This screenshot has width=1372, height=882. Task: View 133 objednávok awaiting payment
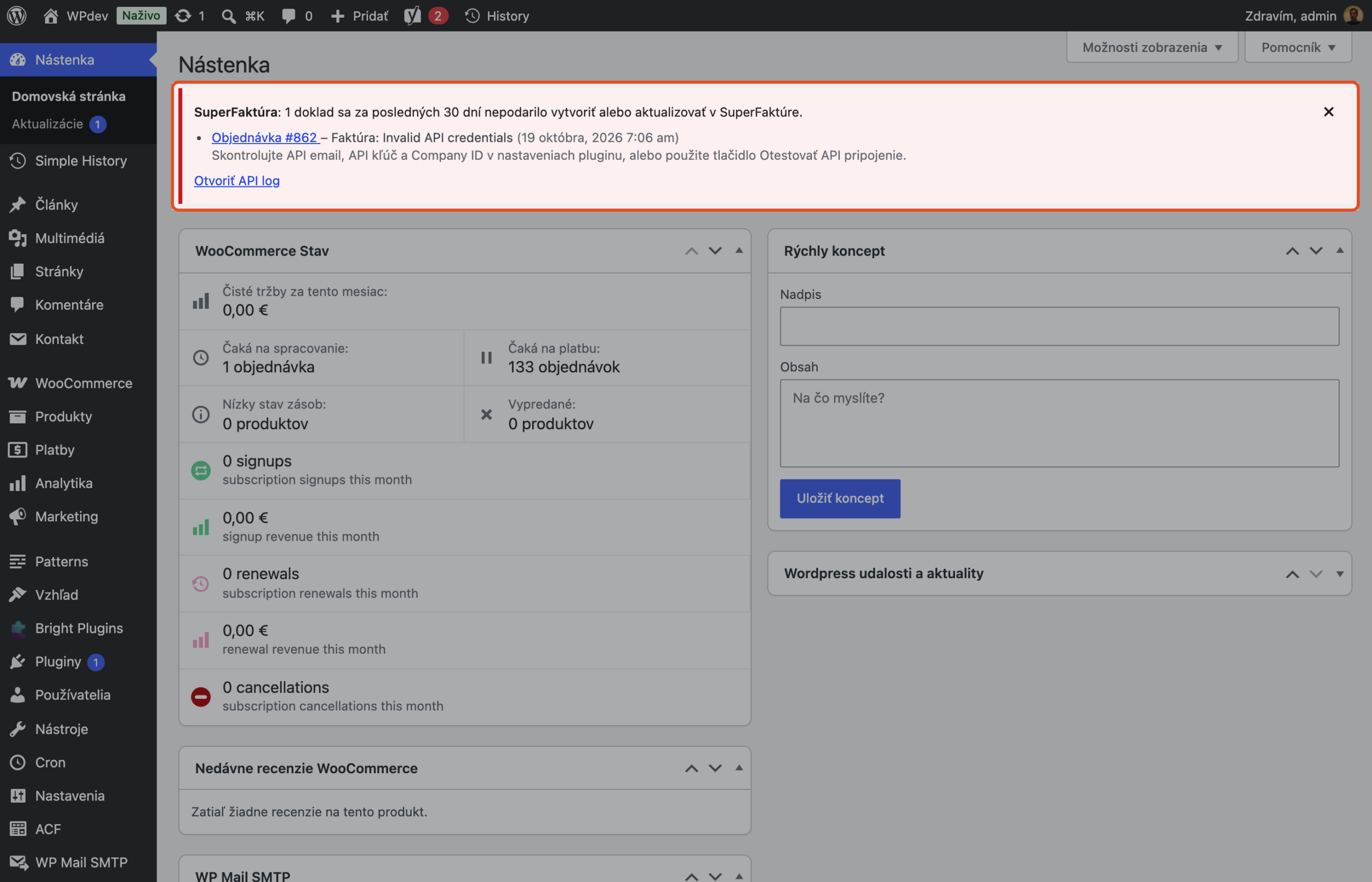pos(564,367)
